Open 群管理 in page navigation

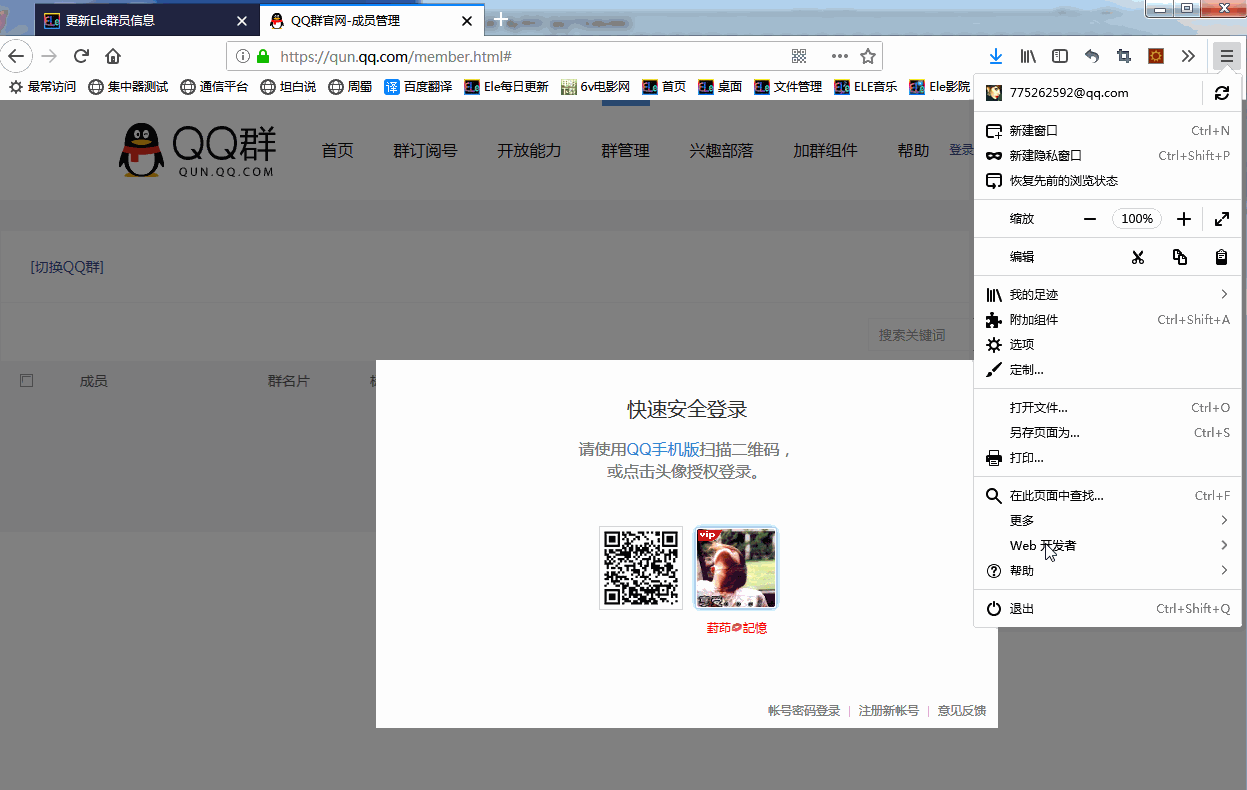coord(625,151)
